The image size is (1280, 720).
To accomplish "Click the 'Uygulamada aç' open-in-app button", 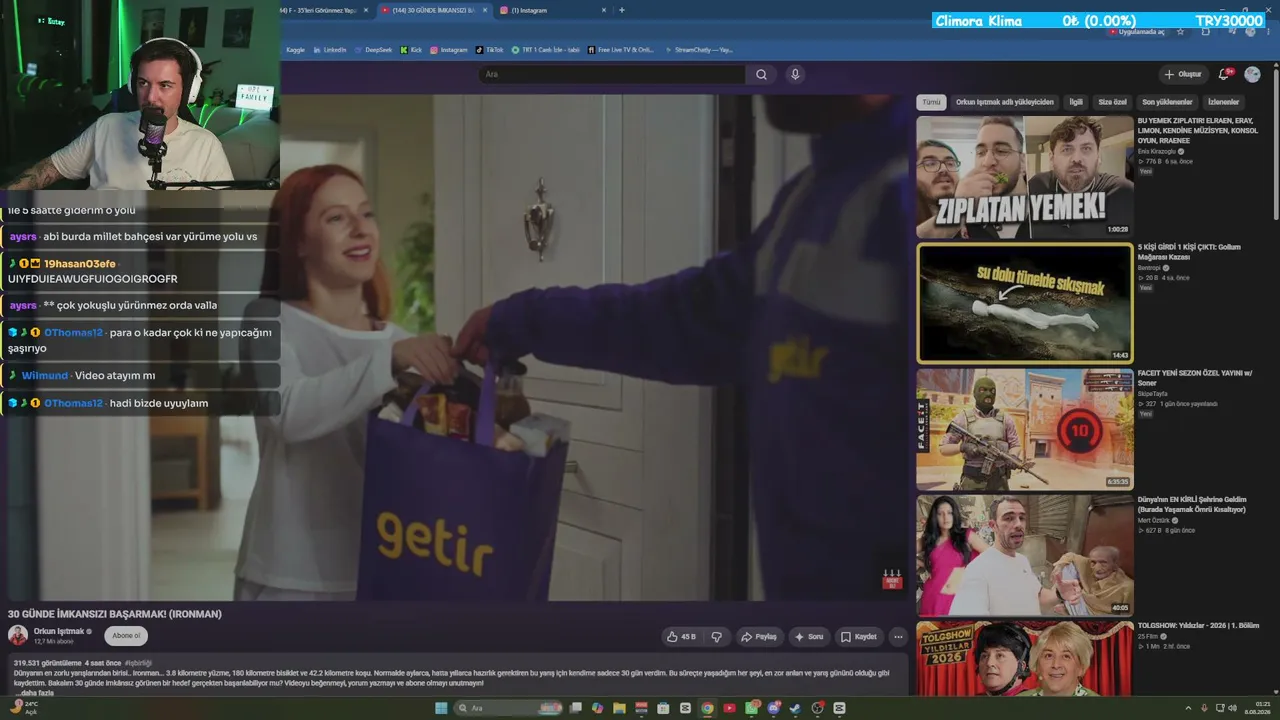I will (1137, 32).
